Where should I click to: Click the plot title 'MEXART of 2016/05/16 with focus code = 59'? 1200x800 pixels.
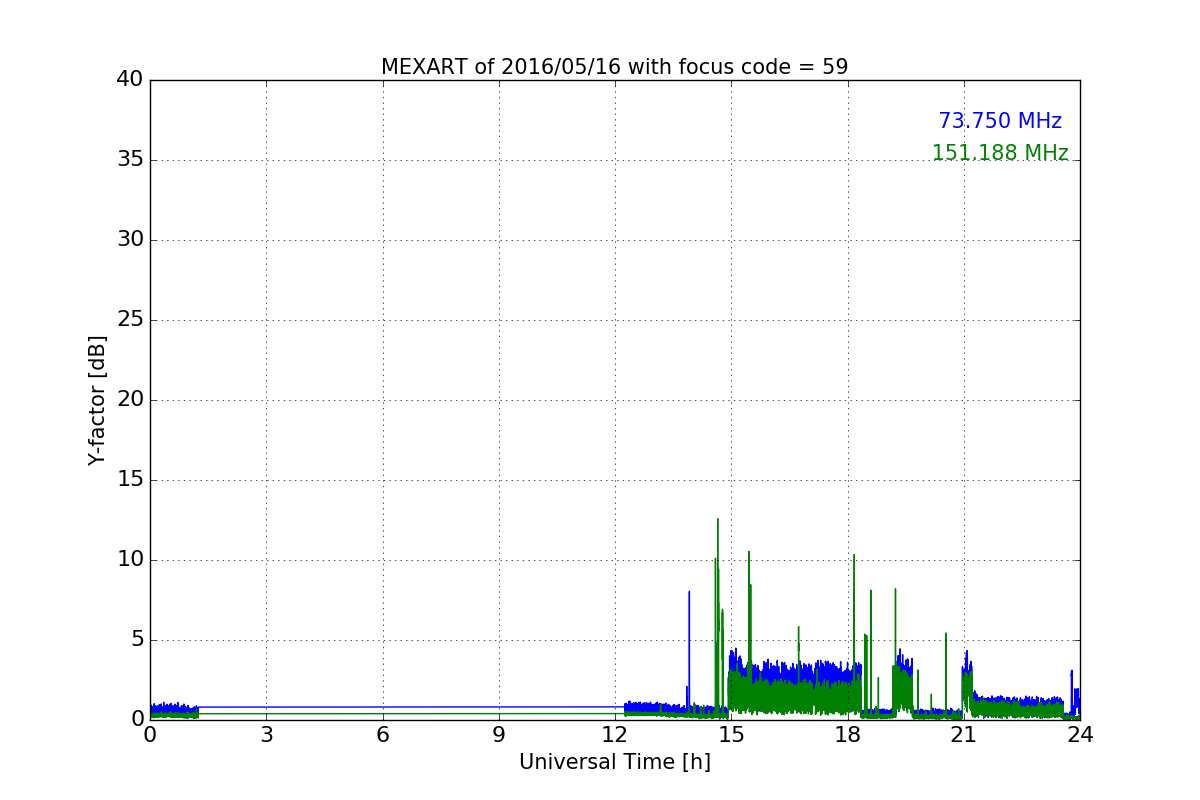[614, 67]
